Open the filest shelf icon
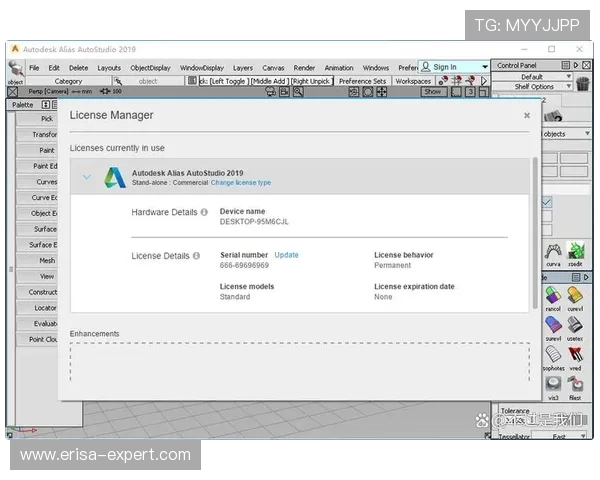 tap(576, 386)
